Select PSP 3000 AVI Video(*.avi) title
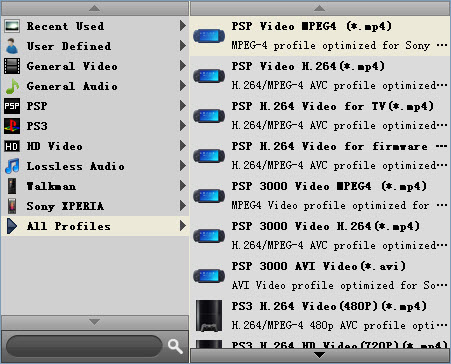The height and width of the screenshot is (364, 451). coord(319,266)
